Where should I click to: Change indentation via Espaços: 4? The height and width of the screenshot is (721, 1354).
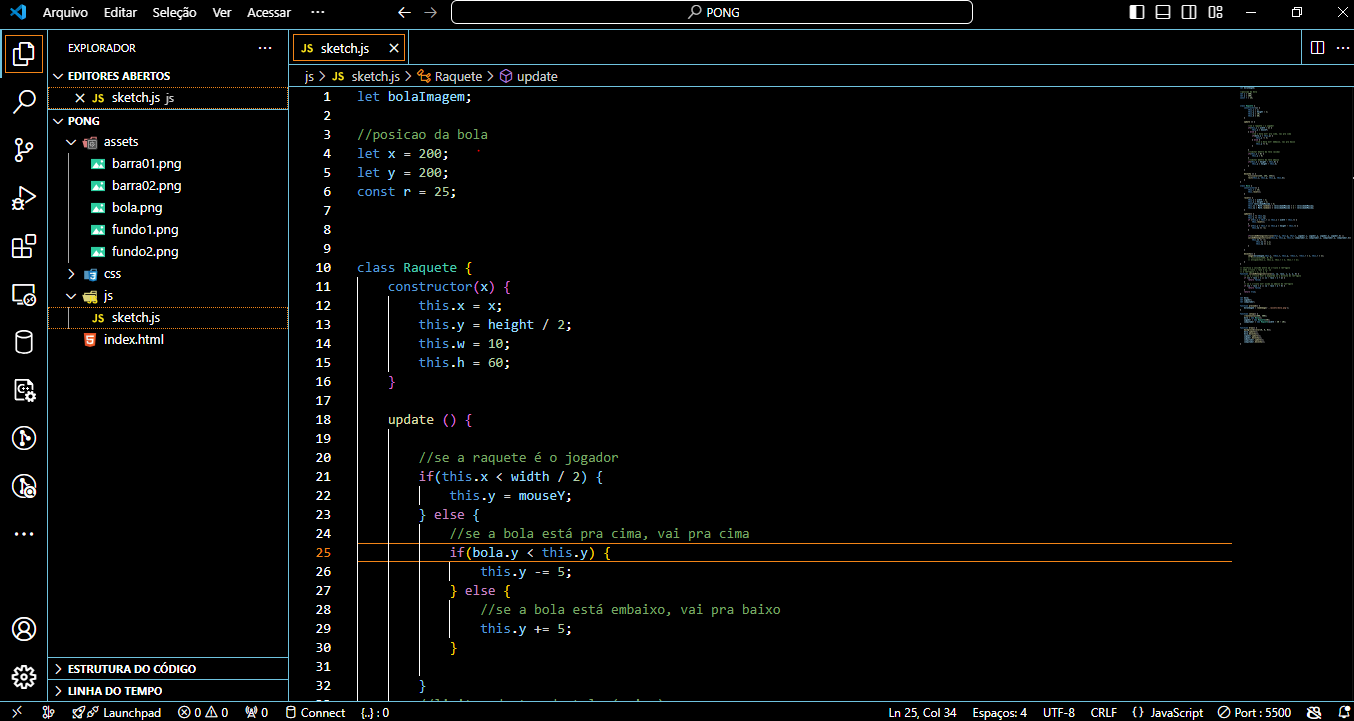pyautogui.click(x=1000, y=712)
